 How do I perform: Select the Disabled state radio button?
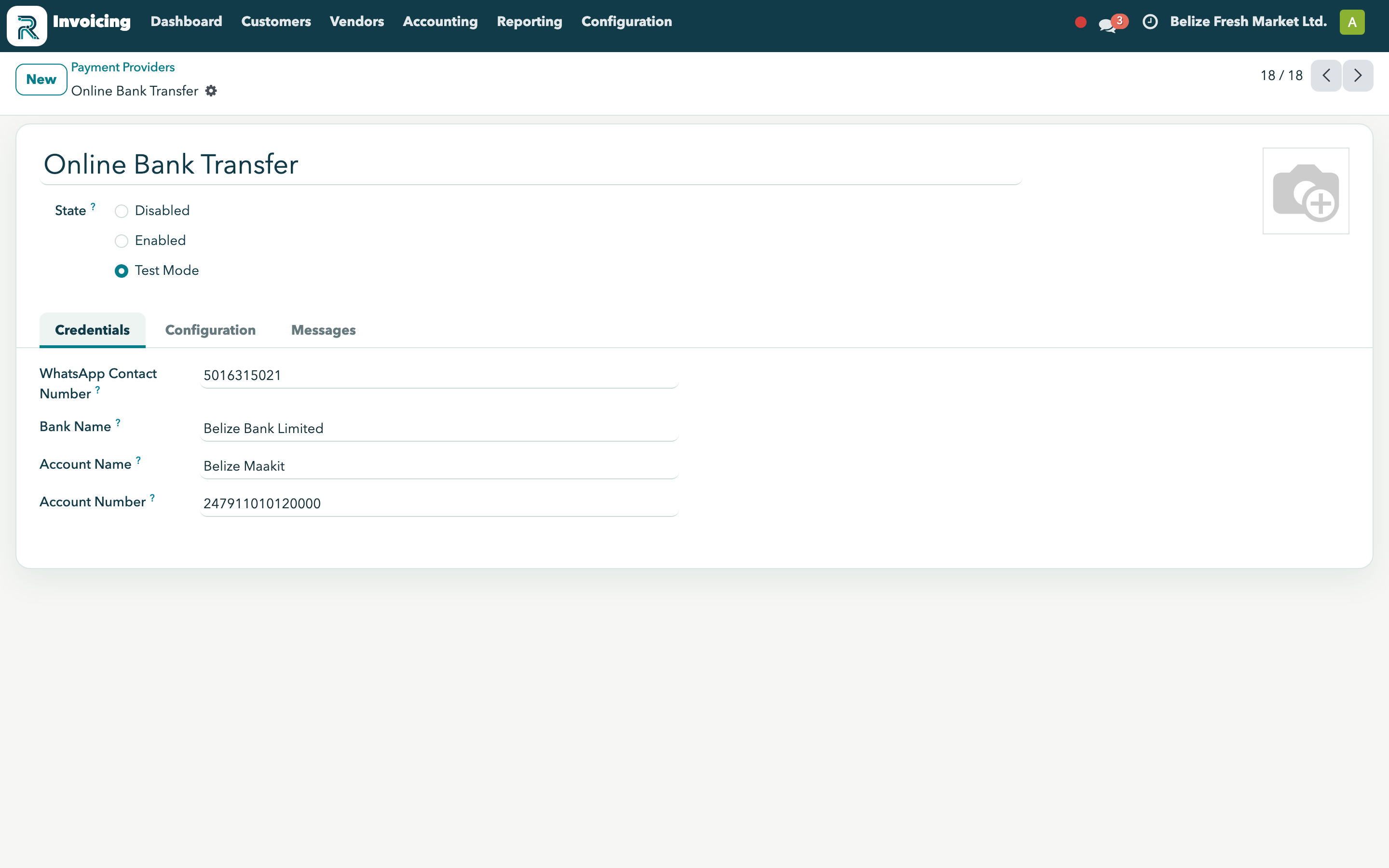tap(121, 211)
